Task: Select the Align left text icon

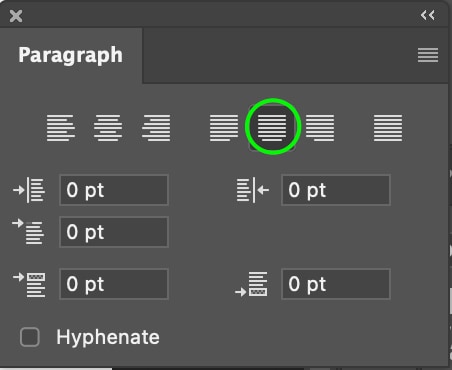Action: click(61, 128)
